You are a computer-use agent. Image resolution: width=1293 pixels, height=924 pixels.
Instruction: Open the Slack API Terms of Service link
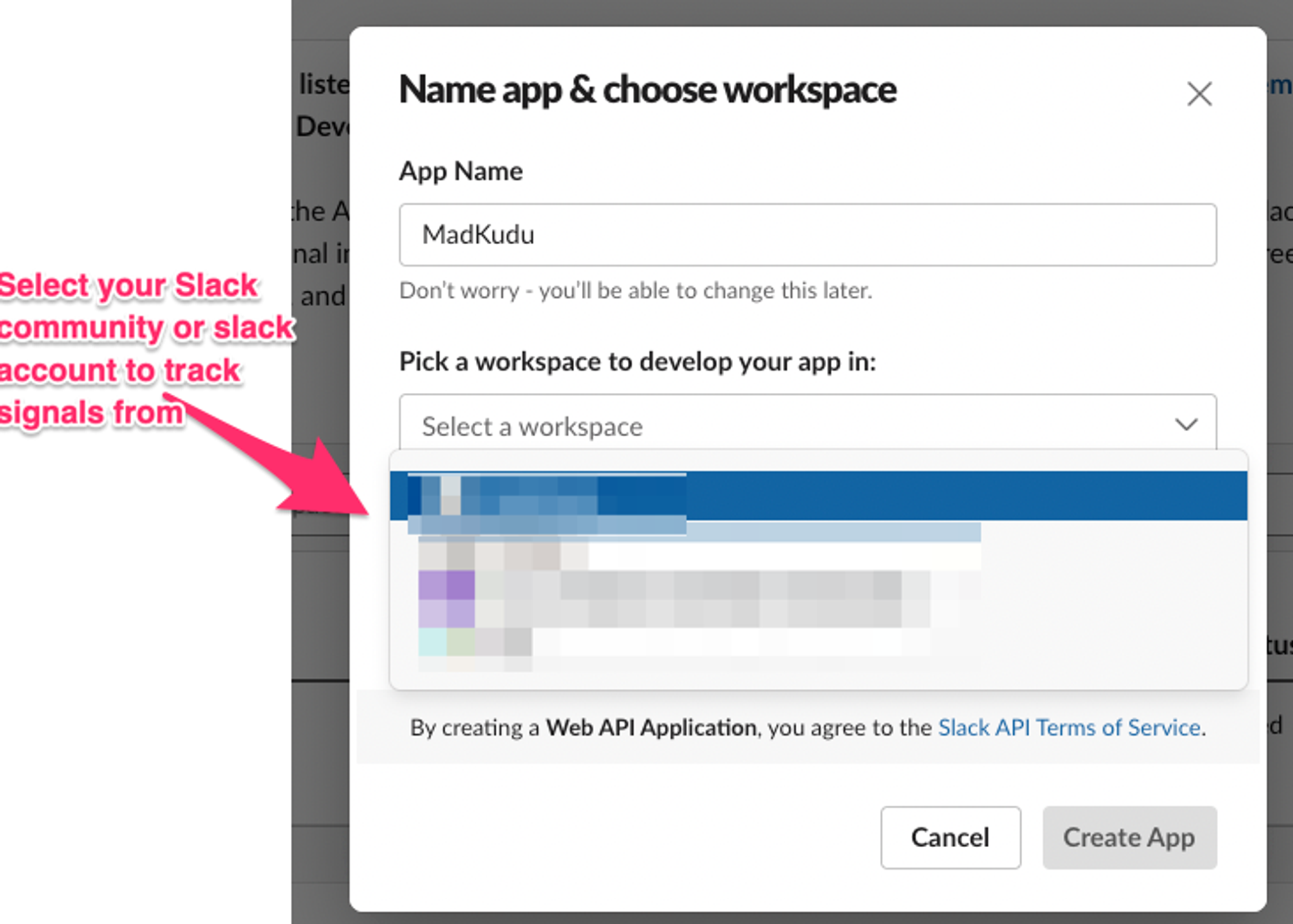(x=1069, y=728)
